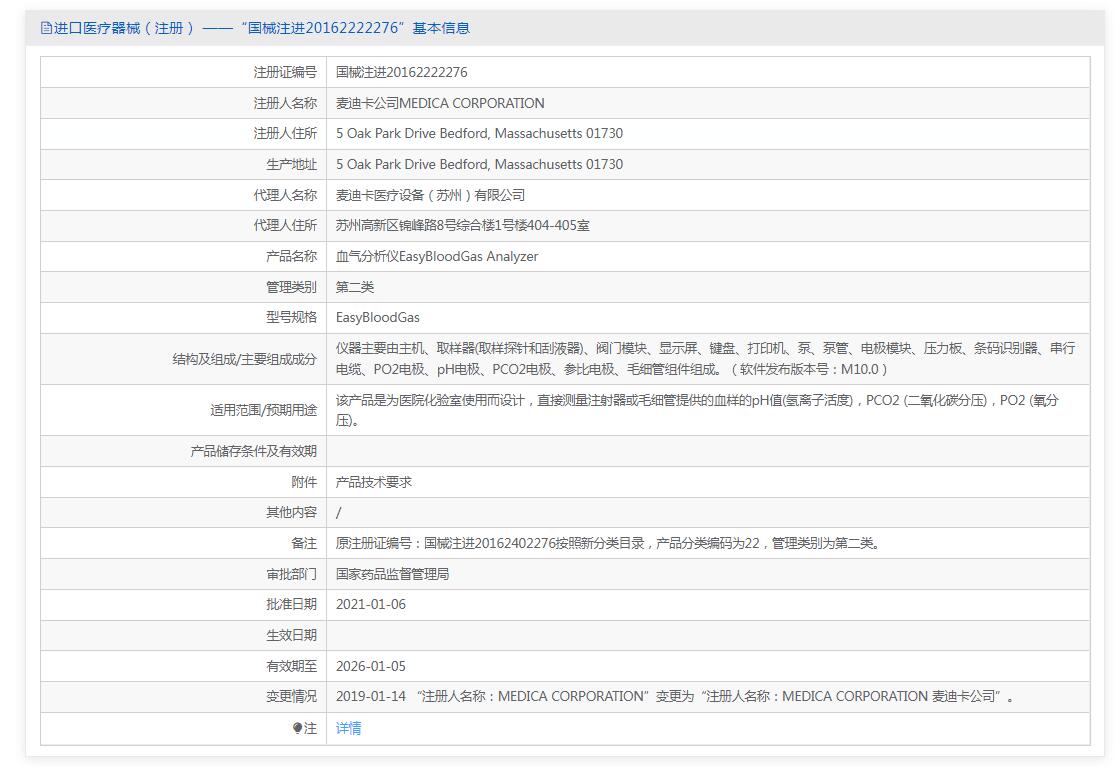The image size is (1115, 775).
Task: Select approving department 国家药品监督管理局
Action: tap(392, 574)
